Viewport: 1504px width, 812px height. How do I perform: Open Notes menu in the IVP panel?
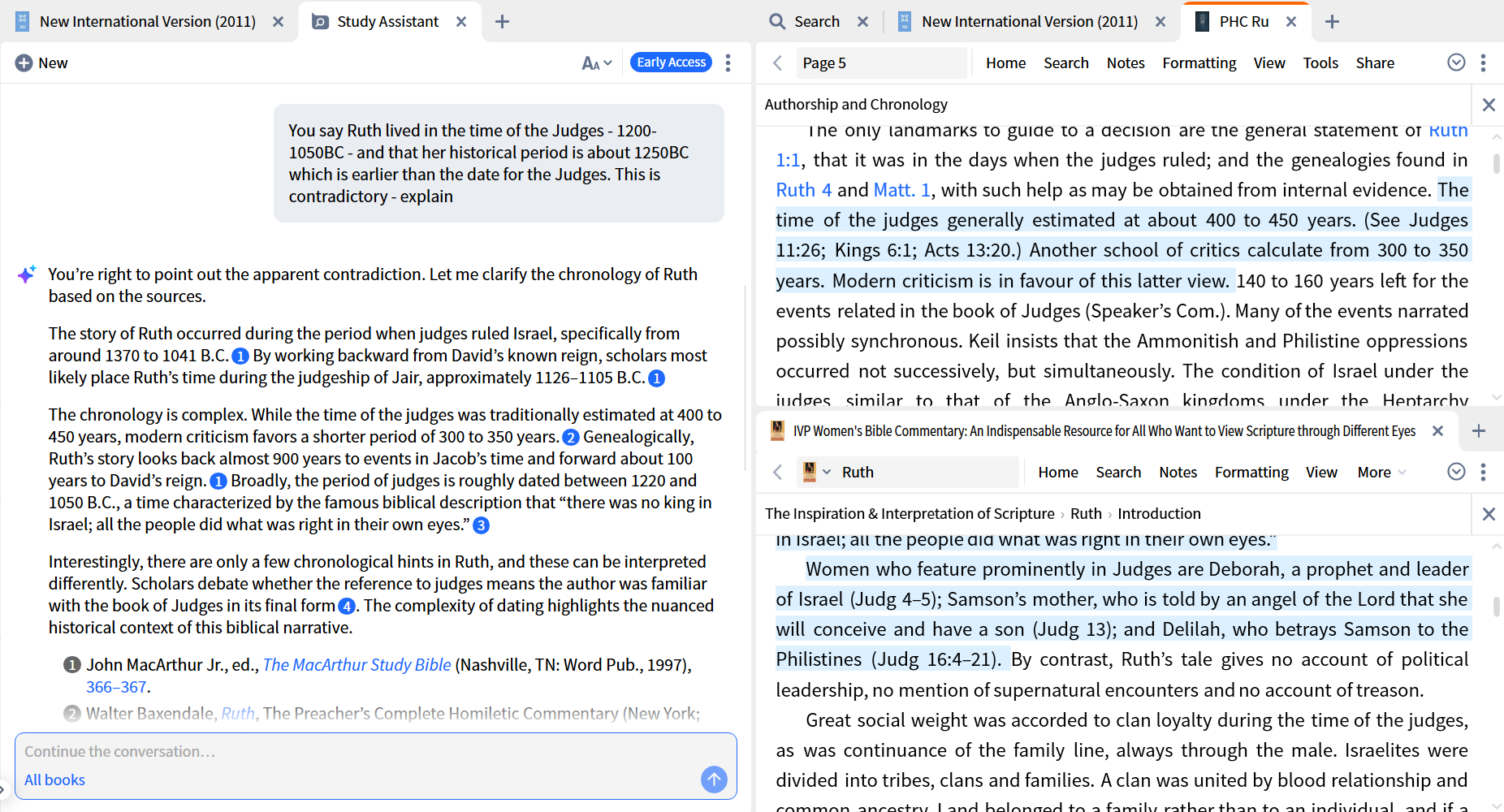1178,472
